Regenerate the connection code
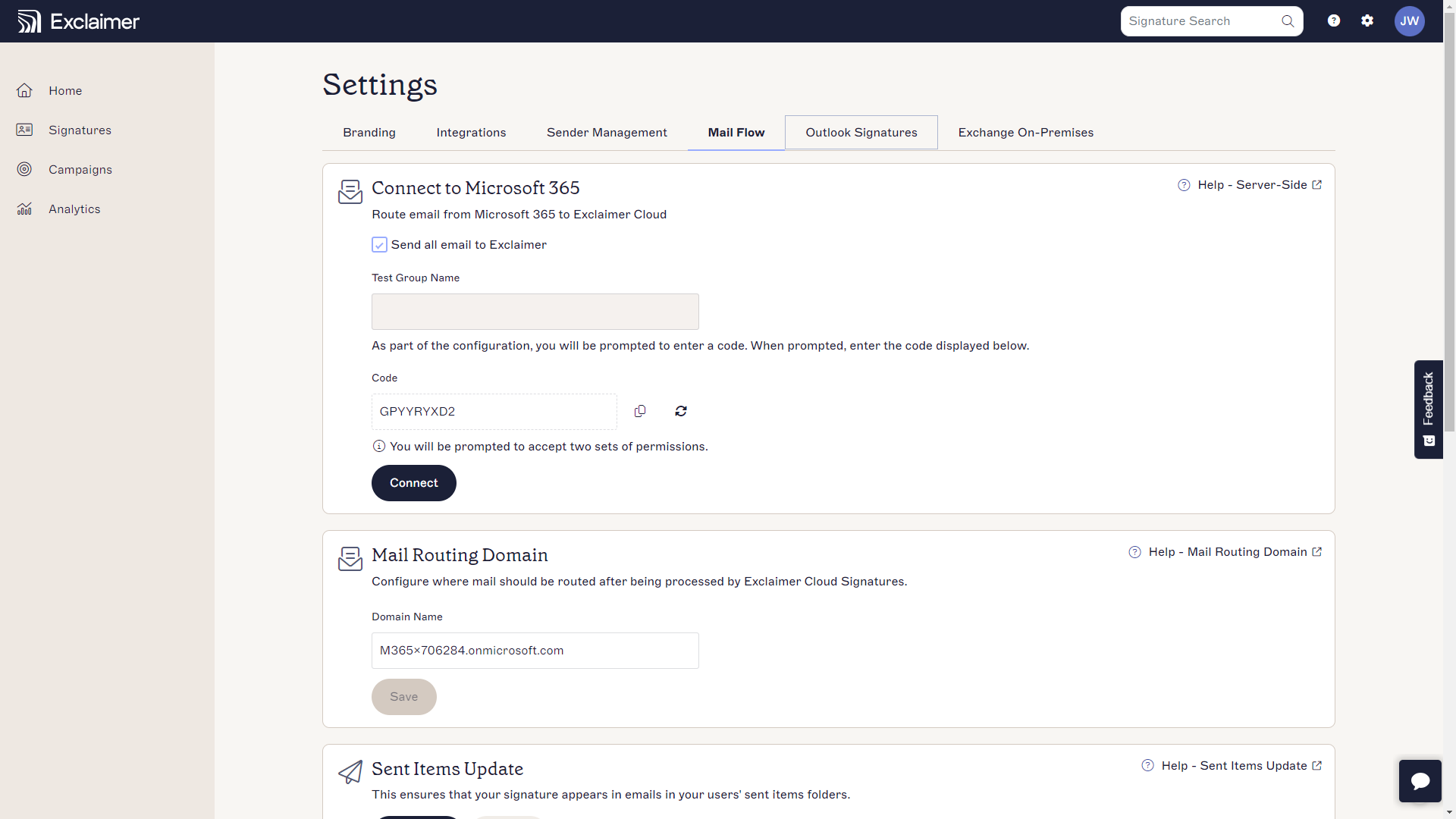This screenshot has height=819, width=1456. tap(680, 411)
